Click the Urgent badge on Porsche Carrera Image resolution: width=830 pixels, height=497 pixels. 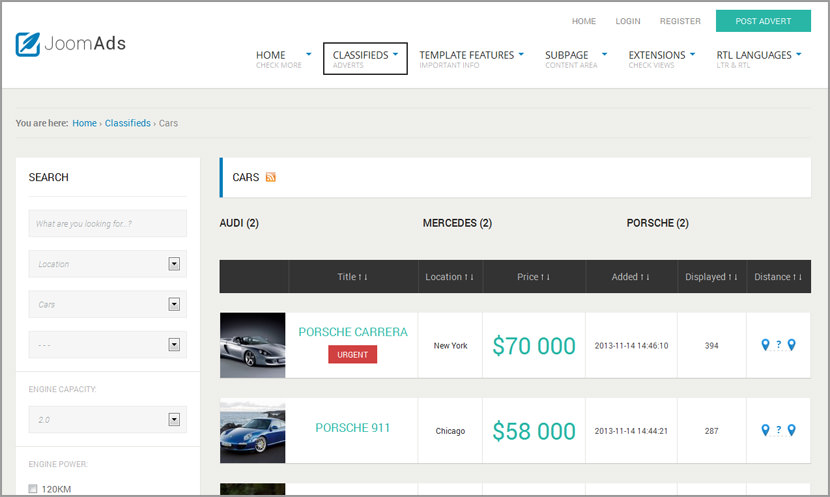coord(353,355)
